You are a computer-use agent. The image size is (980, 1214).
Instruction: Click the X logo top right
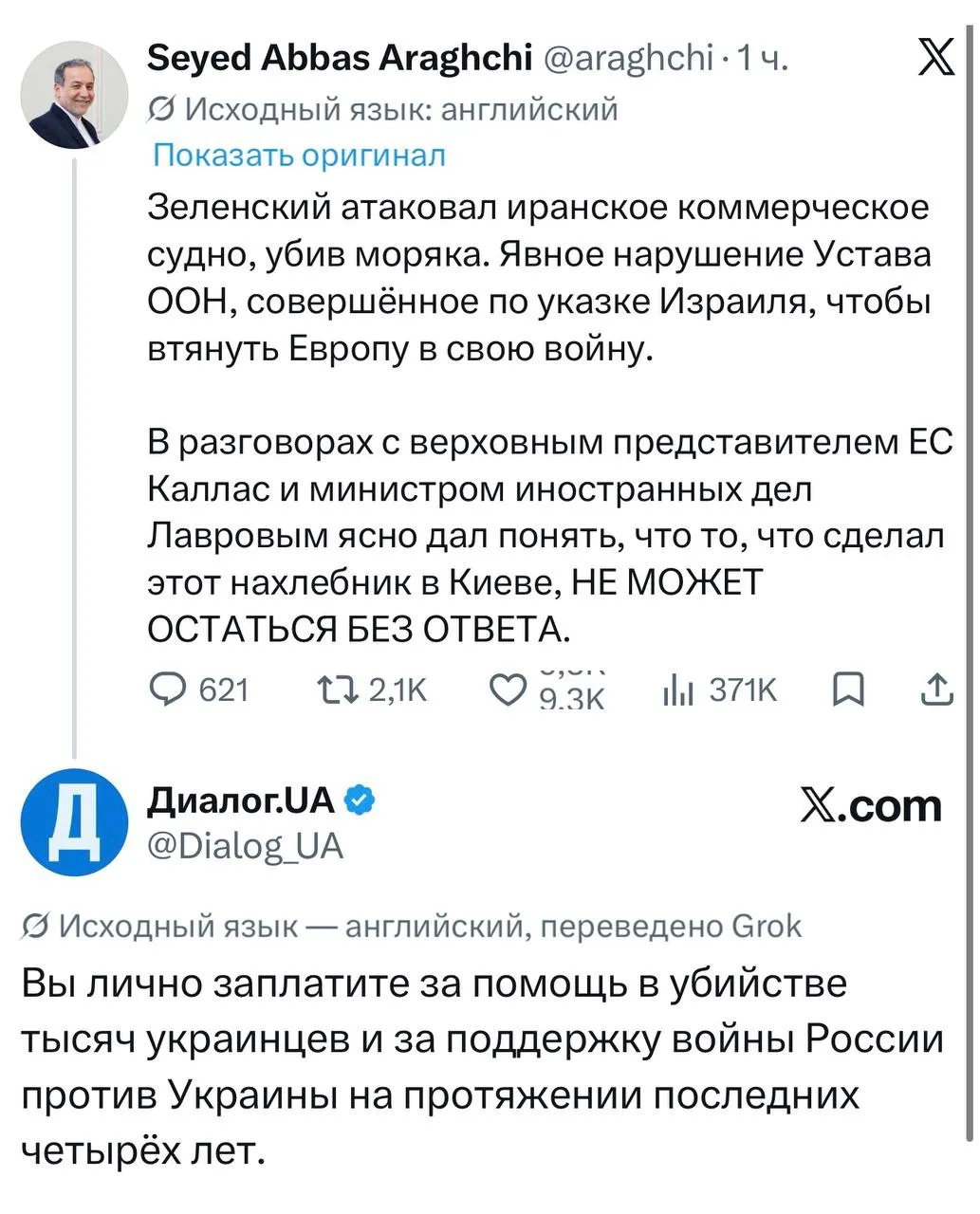point(937,60)
